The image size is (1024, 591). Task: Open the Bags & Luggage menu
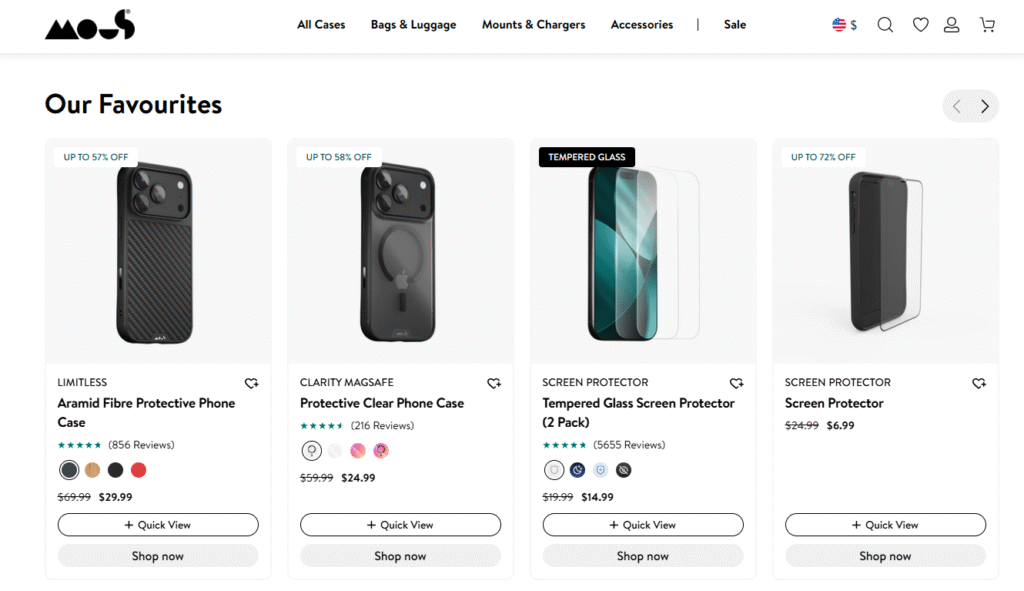[x=413, y=25]
